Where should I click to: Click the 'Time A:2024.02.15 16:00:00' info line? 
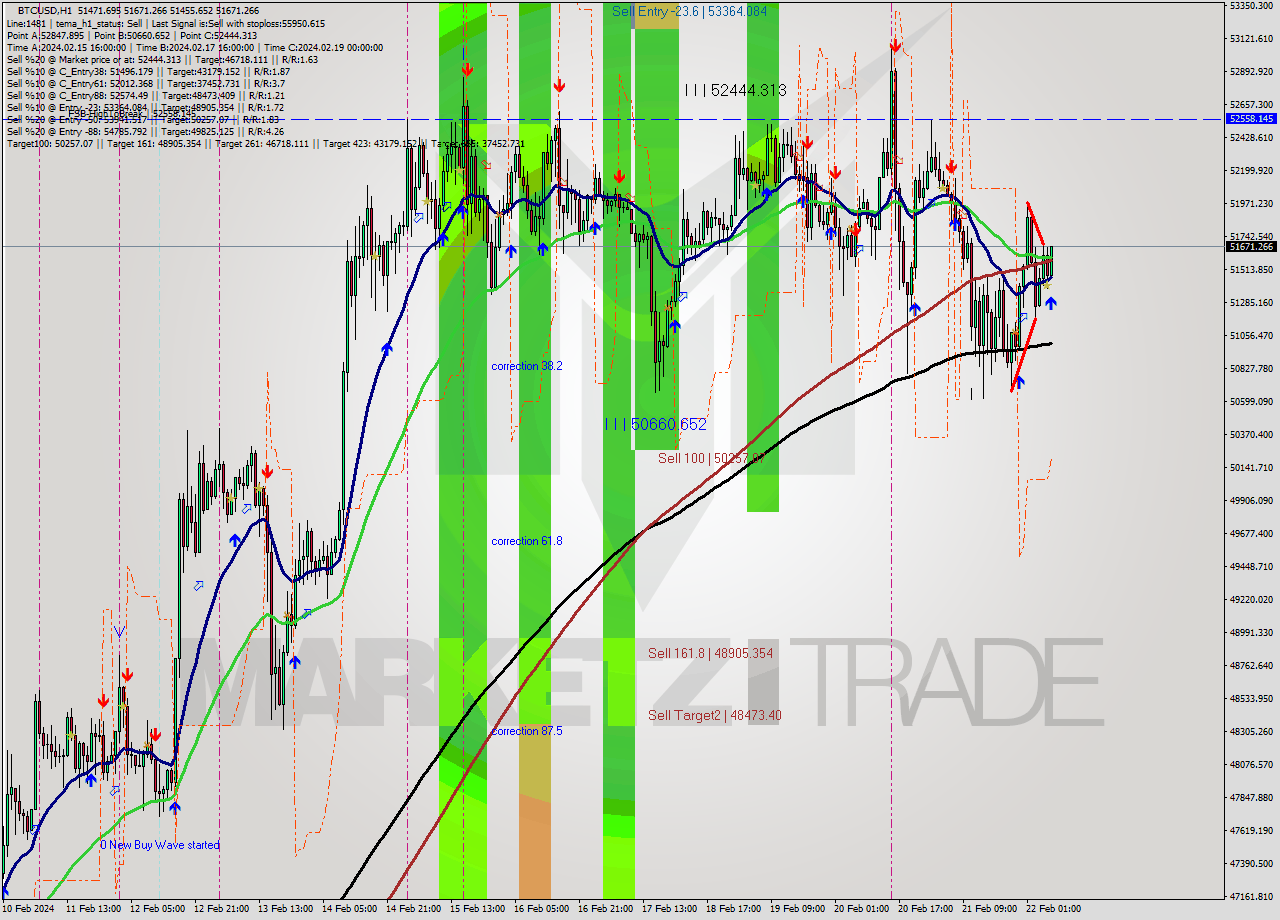pyautogui.click(x=194, y=47)
